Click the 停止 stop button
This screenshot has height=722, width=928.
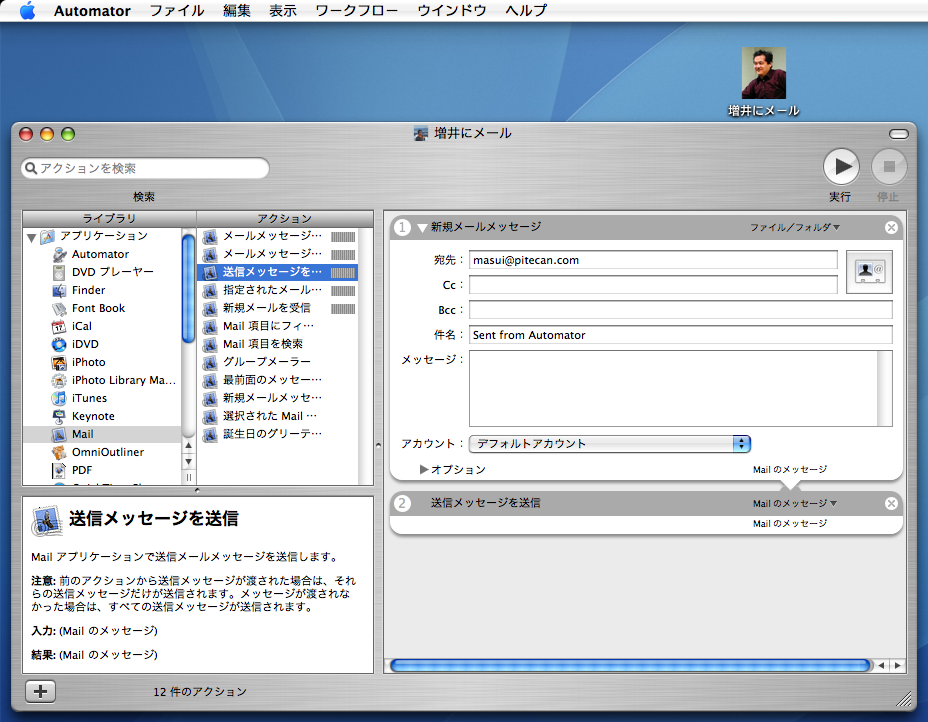click(888, 167)
